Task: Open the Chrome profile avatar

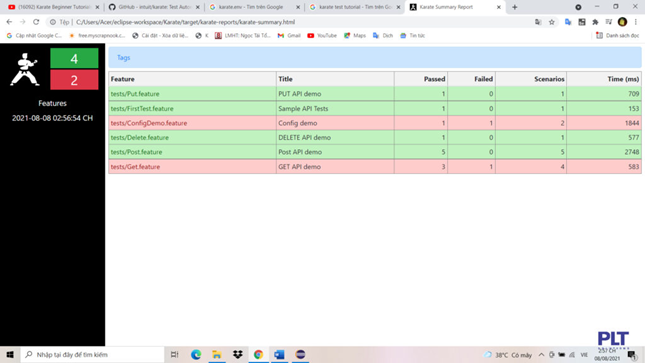Action: click(x=622, y=22)
